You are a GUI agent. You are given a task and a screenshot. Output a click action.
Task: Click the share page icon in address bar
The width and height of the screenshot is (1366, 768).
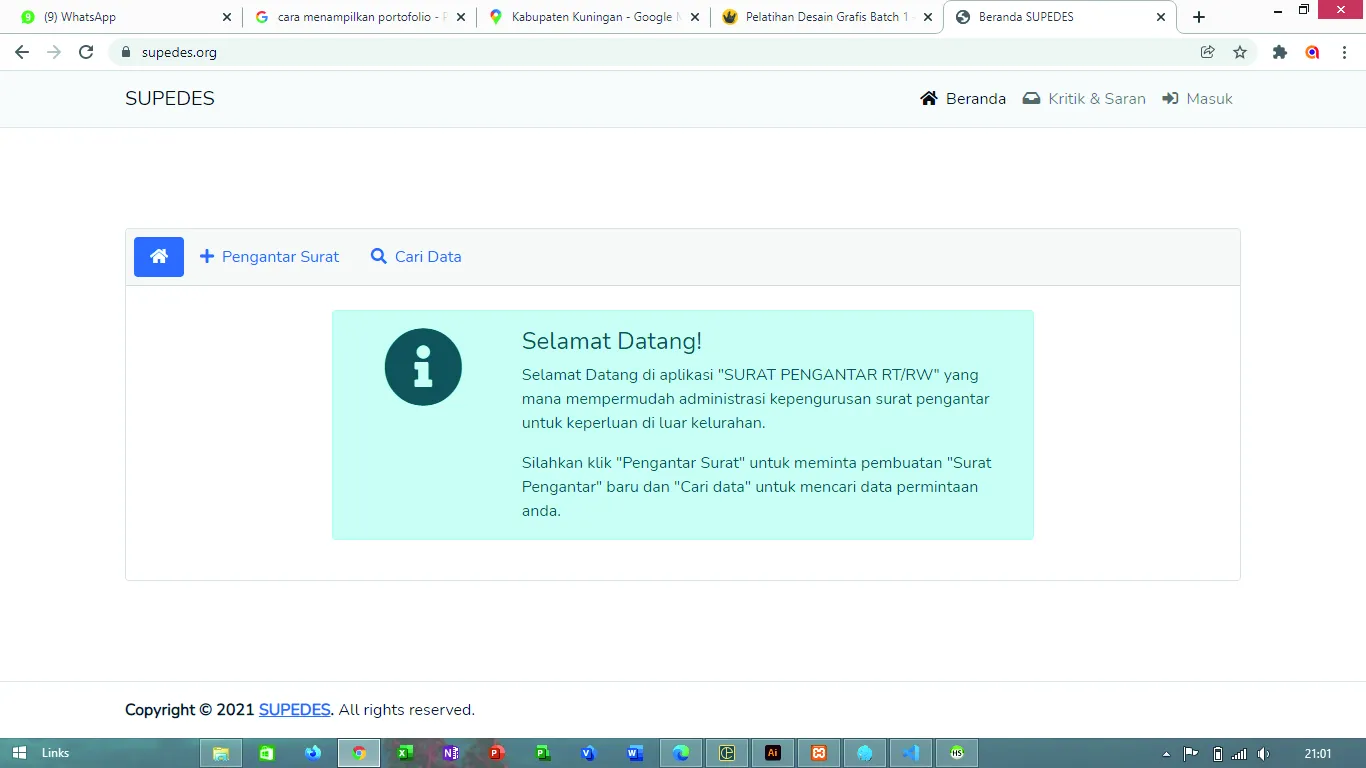1208,52
